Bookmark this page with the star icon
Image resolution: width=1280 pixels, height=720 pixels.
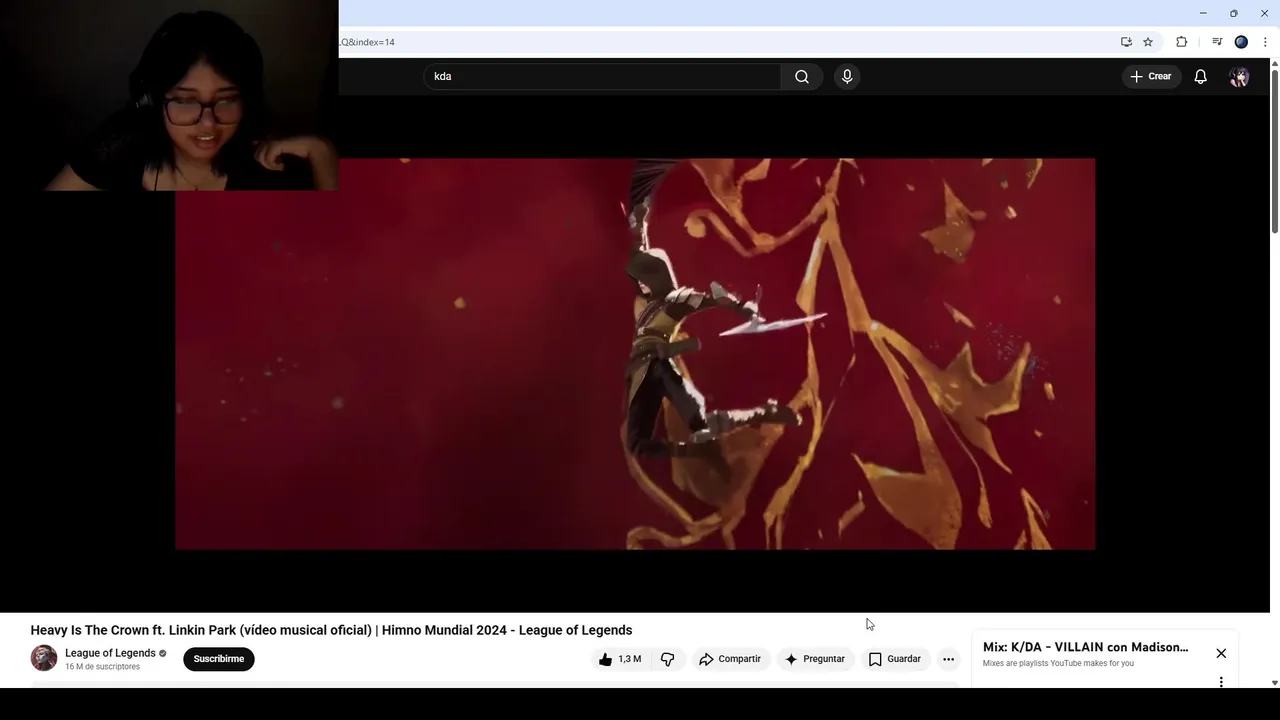(x=1148, y=42)
